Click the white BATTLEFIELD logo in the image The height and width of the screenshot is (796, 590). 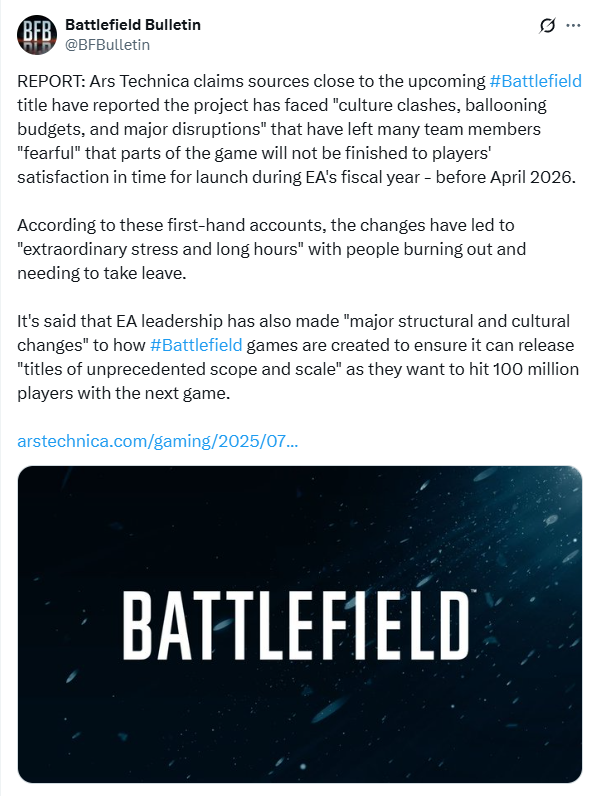[297, 625]
